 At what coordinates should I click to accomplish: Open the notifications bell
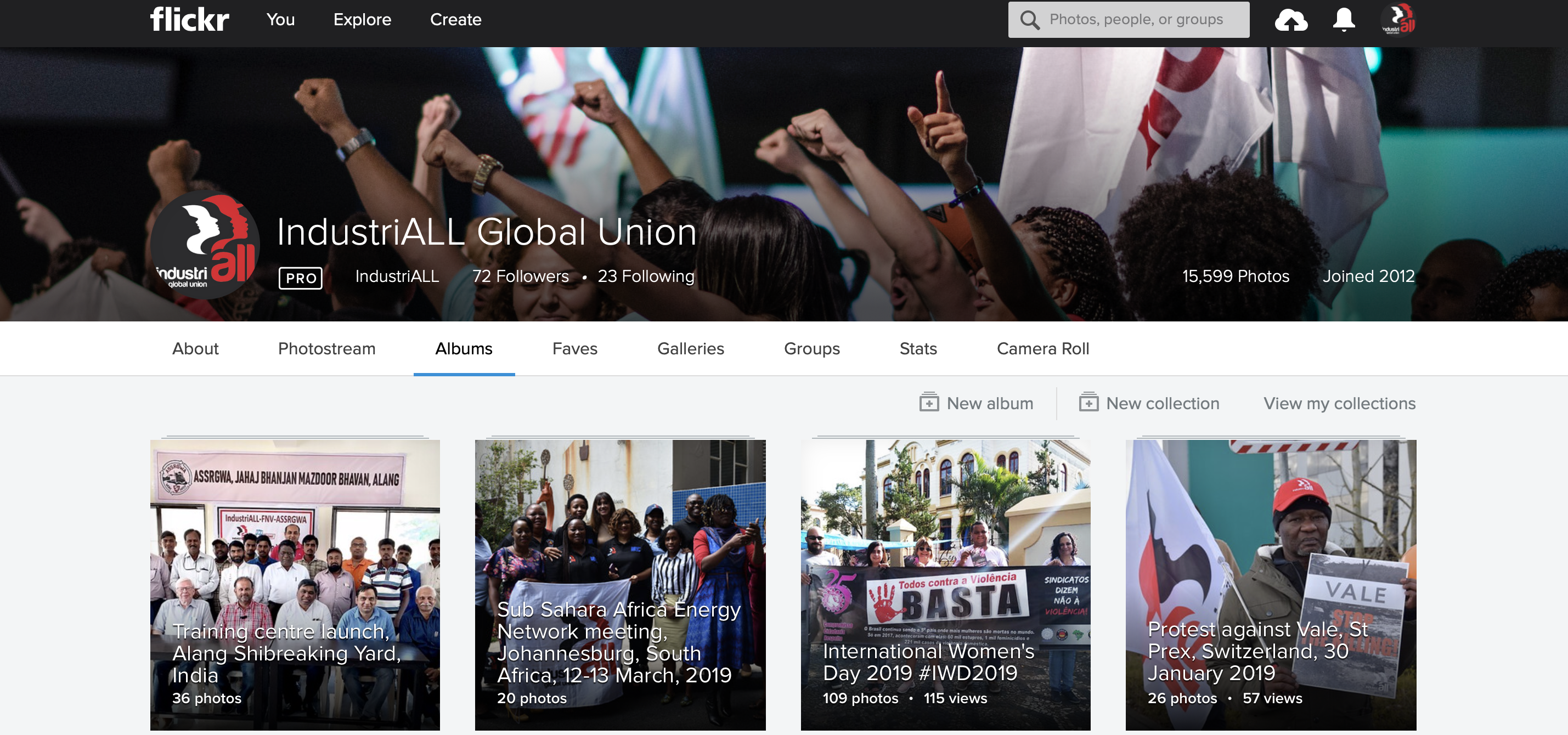pyautogui.click(x=1344, y=20)
